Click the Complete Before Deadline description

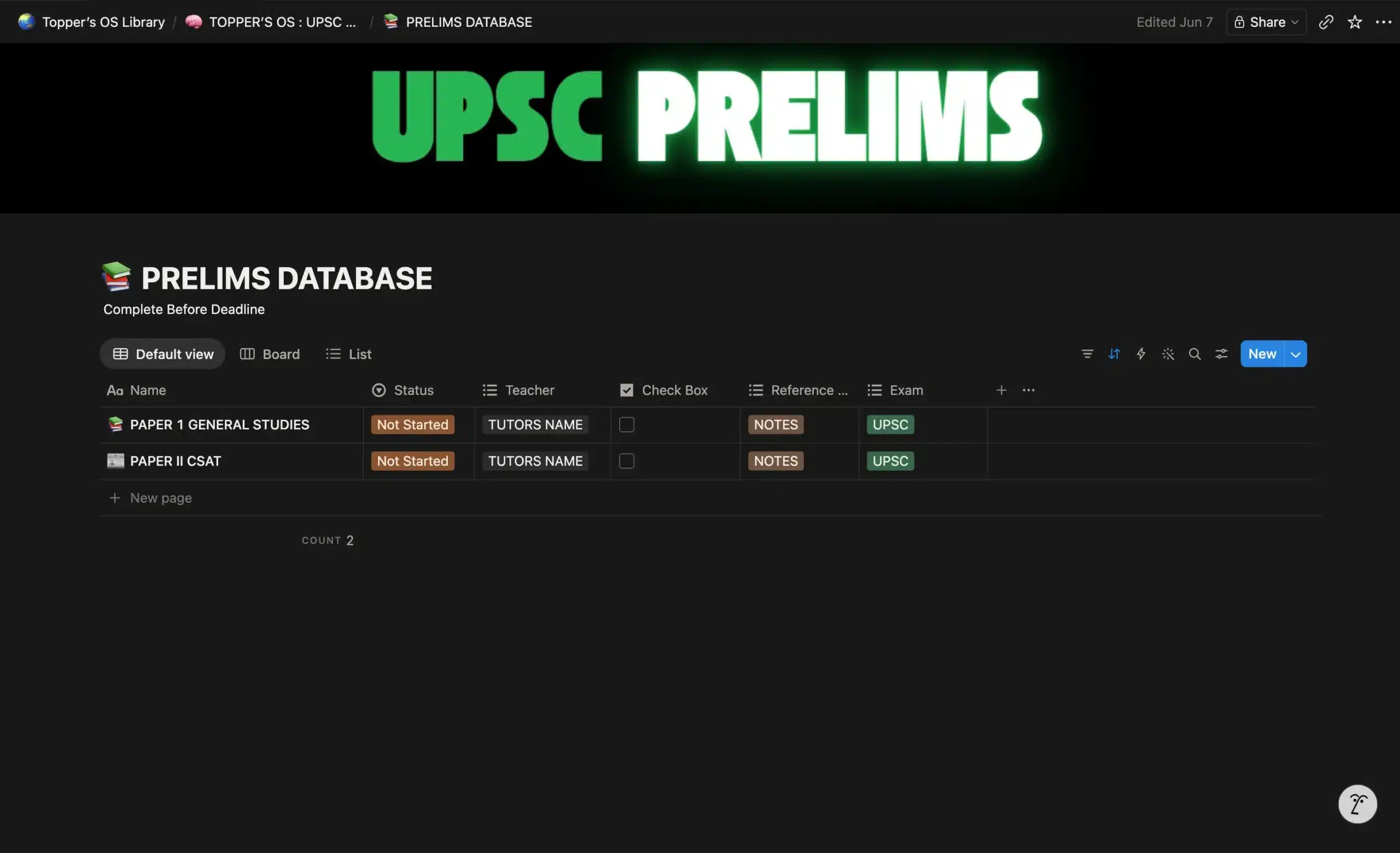(x=184, y=309)
